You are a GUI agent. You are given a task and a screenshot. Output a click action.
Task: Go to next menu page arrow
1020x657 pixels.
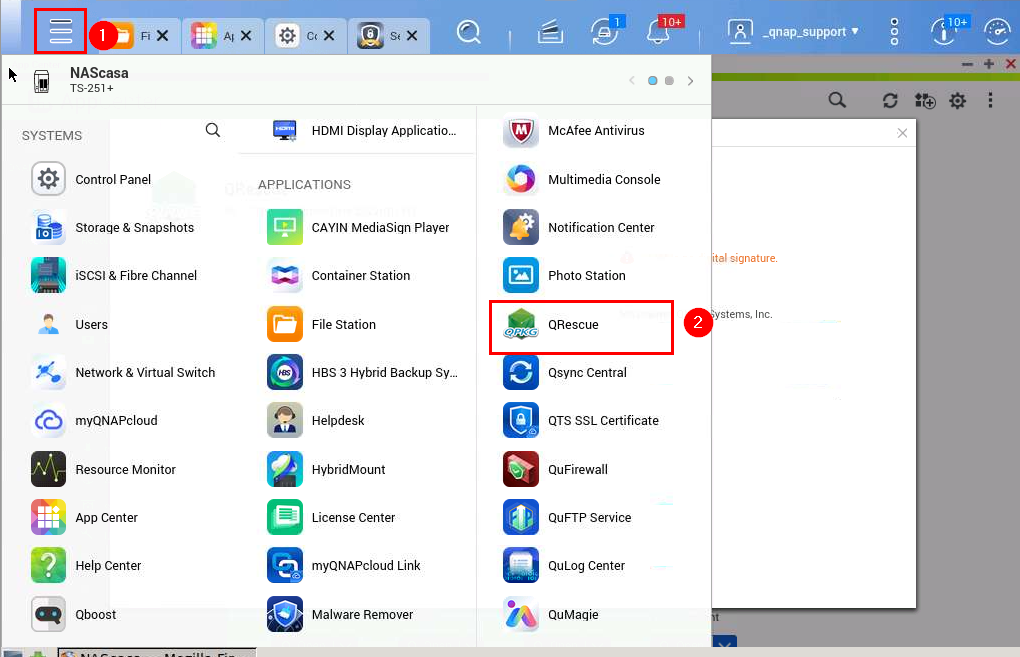[690, 81]
